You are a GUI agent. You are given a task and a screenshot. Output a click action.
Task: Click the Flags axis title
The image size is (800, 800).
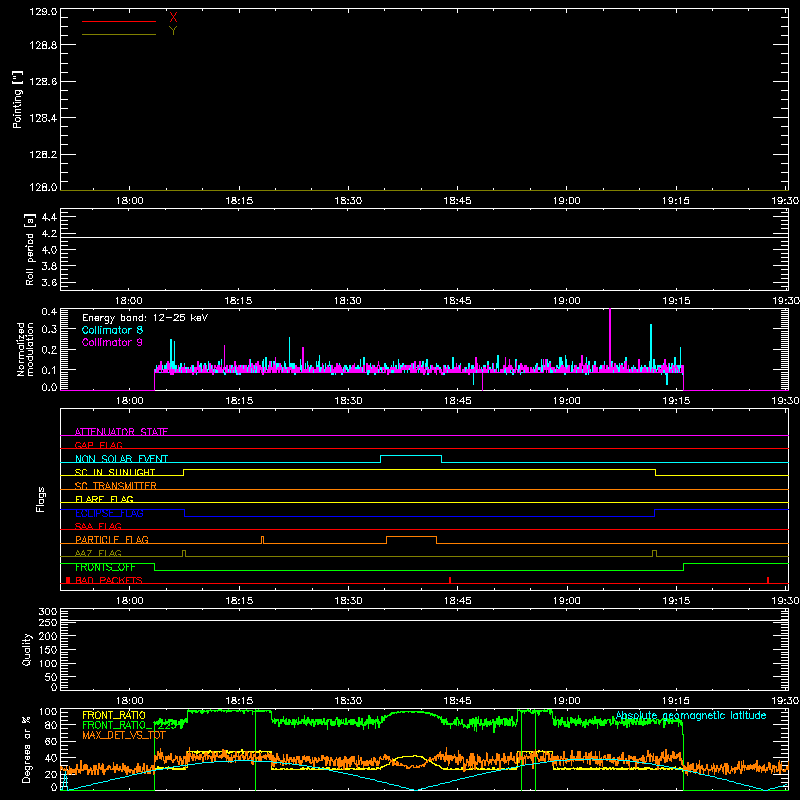(x=40, y=499)
